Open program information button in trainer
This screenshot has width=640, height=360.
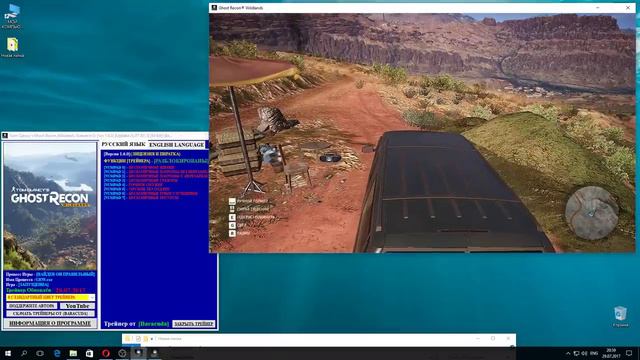[x=50, y=323]
